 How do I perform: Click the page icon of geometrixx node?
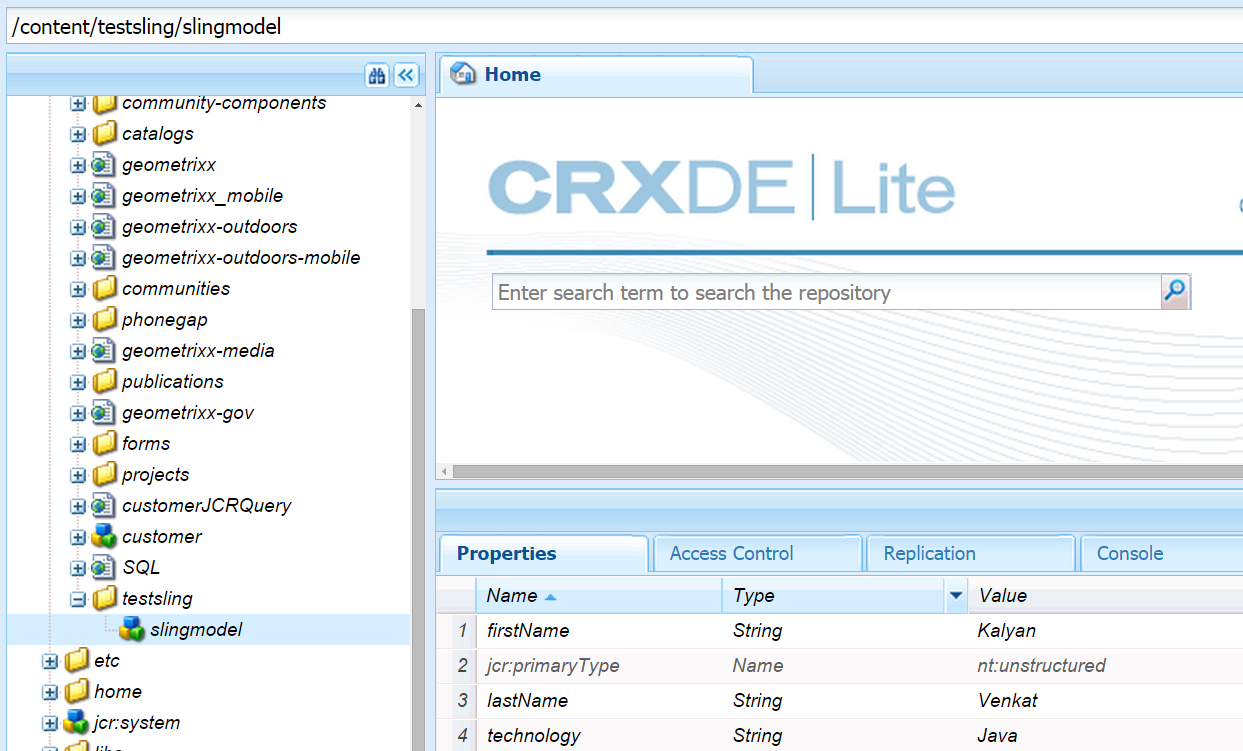pos(104,165)
